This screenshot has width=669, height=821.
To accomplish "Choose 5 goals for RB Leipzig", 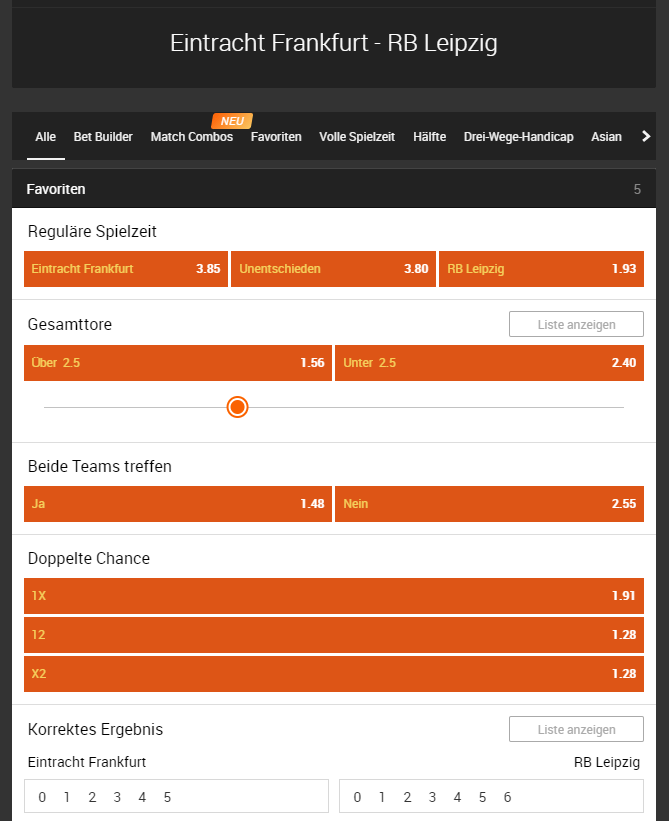I will tap(483, 797).
